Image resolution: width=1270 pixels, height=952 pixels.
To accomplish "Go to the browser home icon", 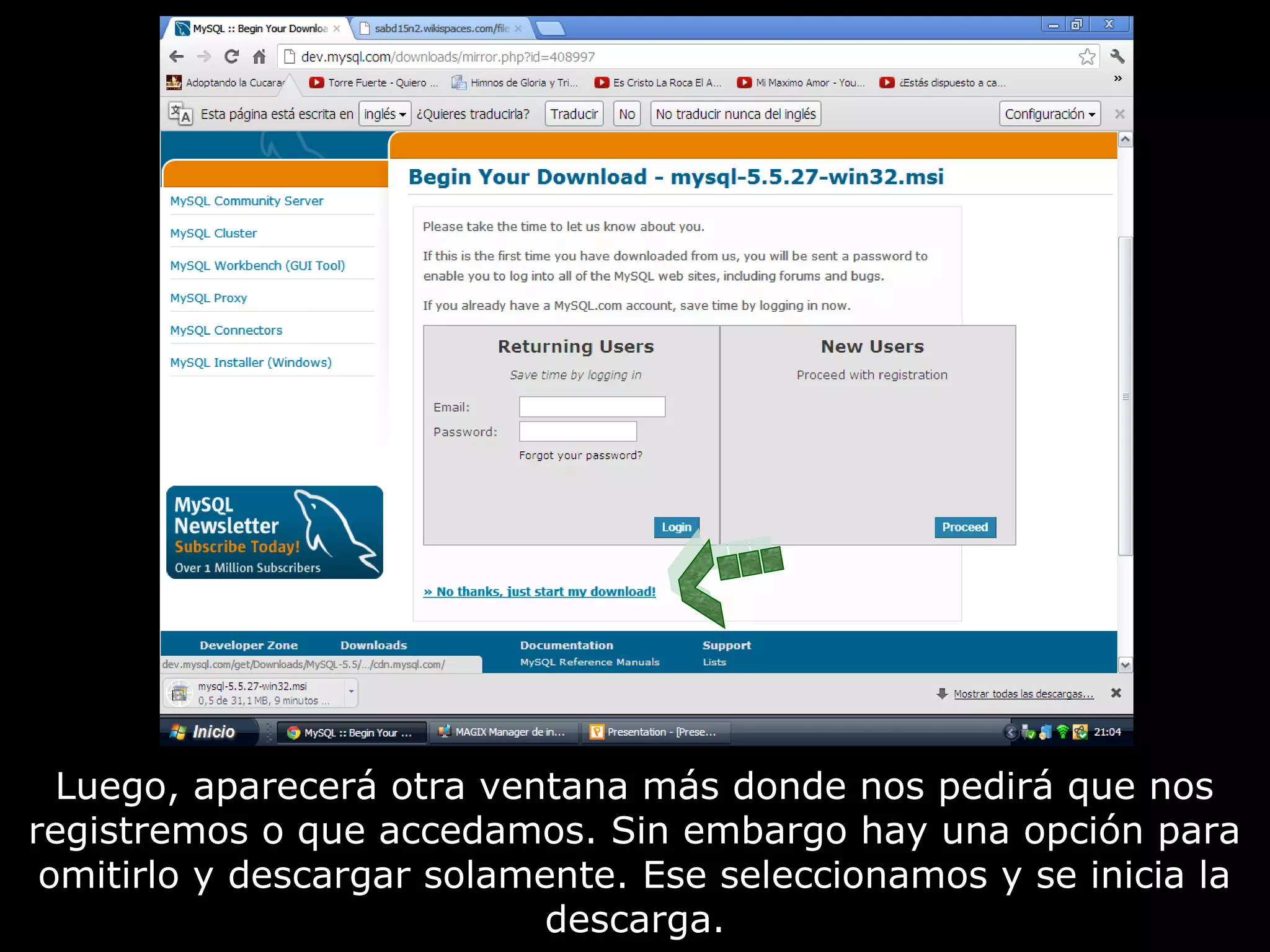I will [259, 57].
